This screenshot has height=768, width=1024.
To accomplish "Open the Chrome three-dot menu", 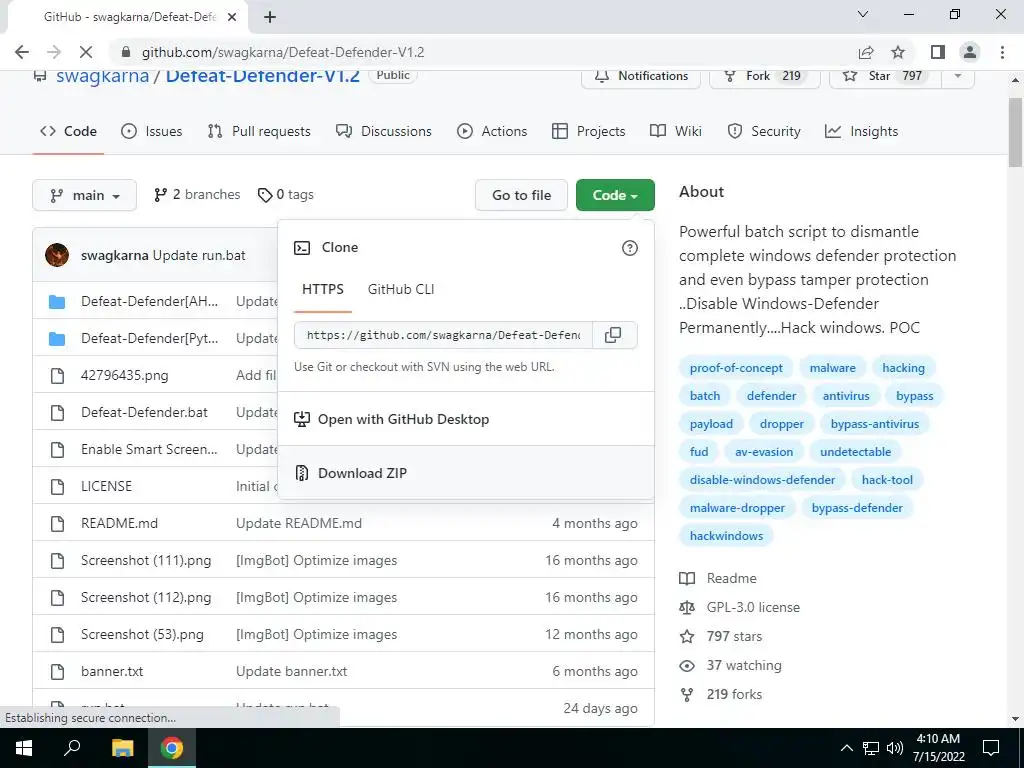I will click(x=1002, y=52).
